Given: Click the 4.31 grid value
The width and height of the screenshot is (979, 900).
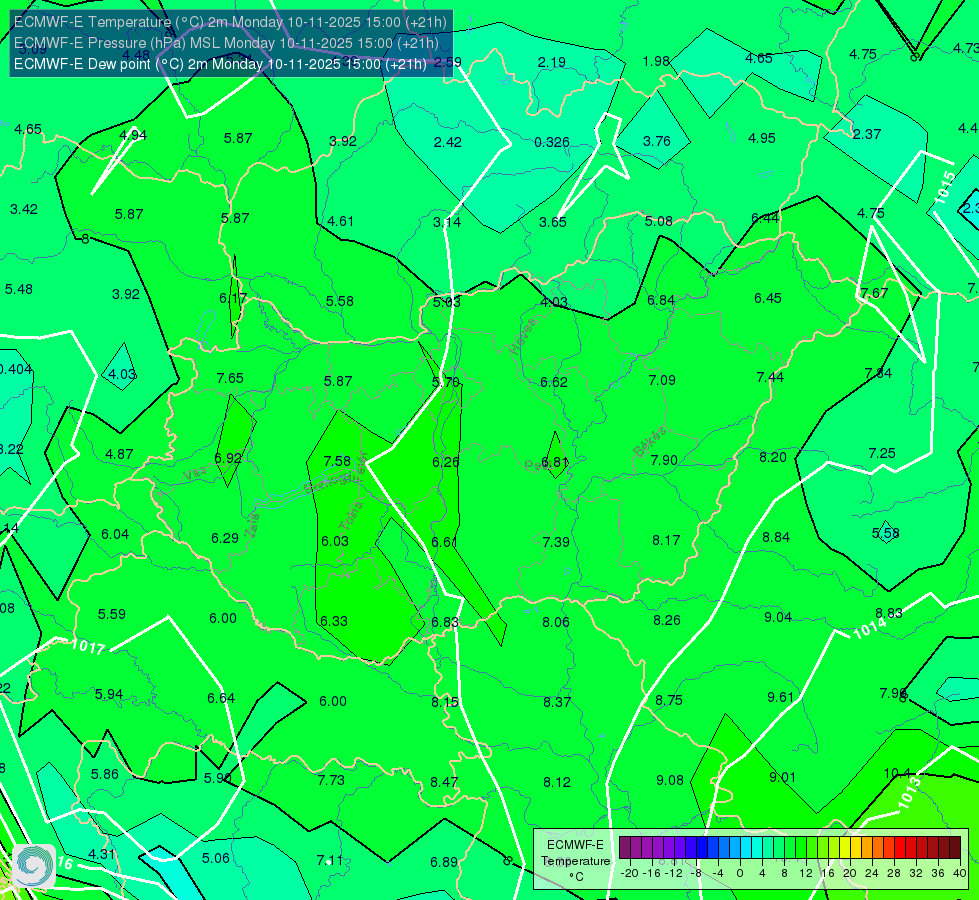Looking at the screenshot, I should point(101,854).
